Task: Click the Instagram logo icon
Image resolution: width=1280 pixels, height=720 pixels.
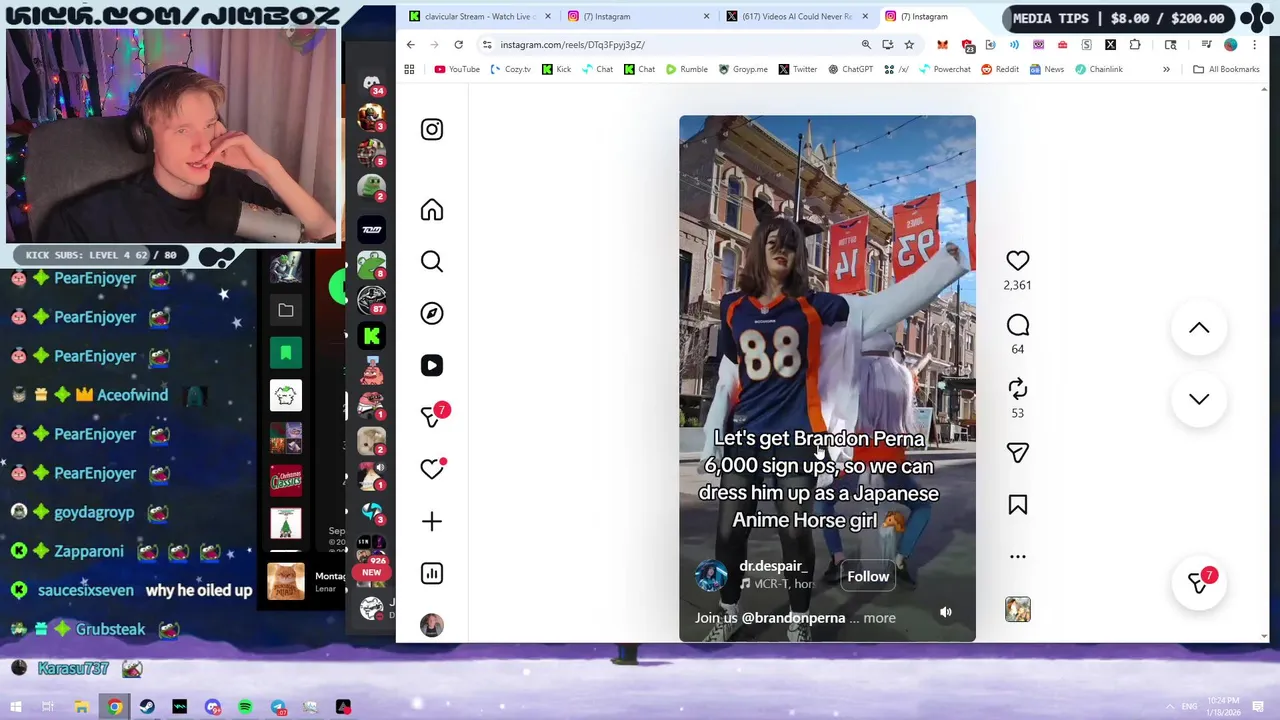Action: click(432, 130)
